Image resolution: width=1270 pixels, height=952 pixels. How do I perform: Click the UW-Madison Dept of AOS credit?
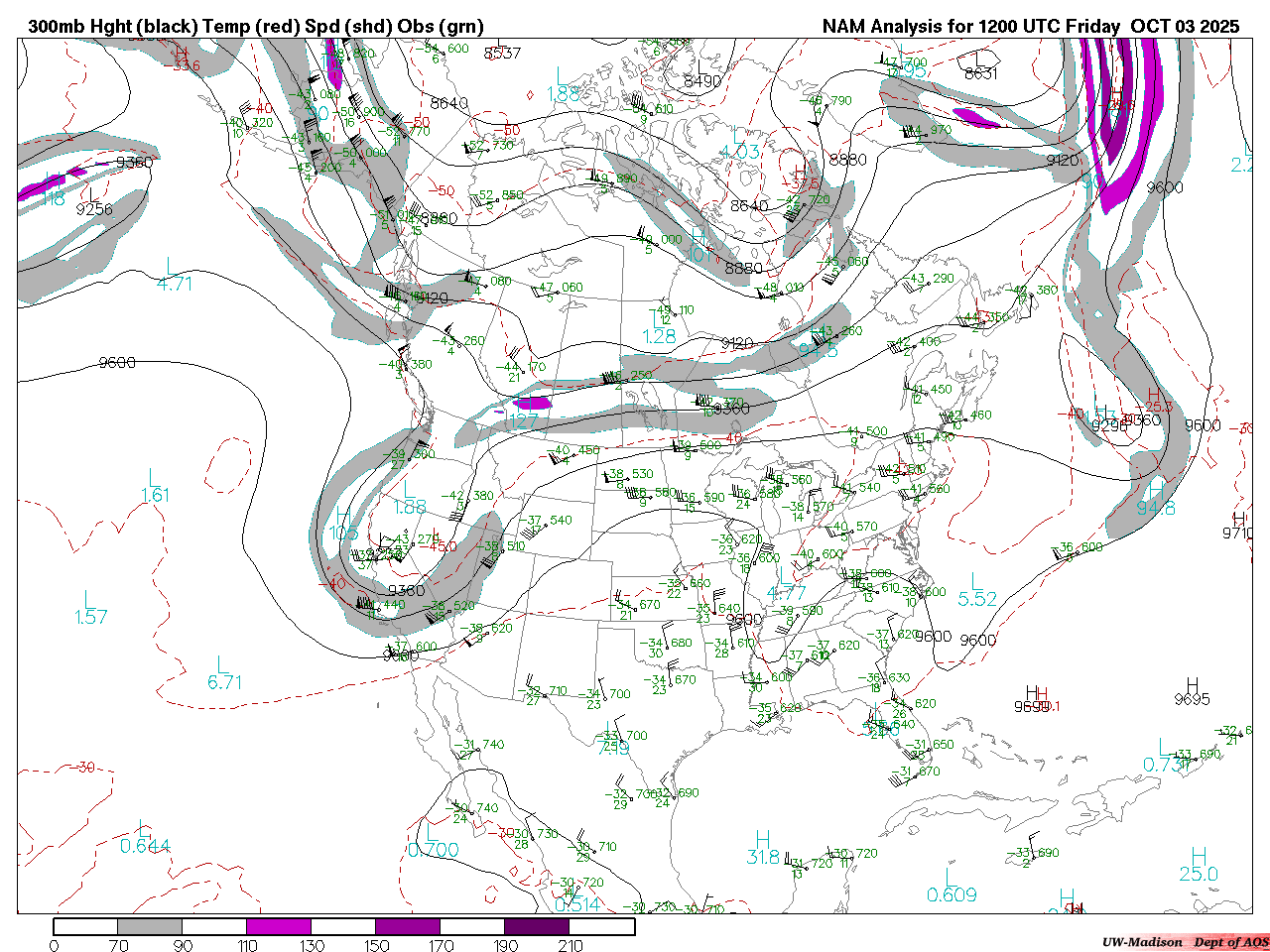1184,942
